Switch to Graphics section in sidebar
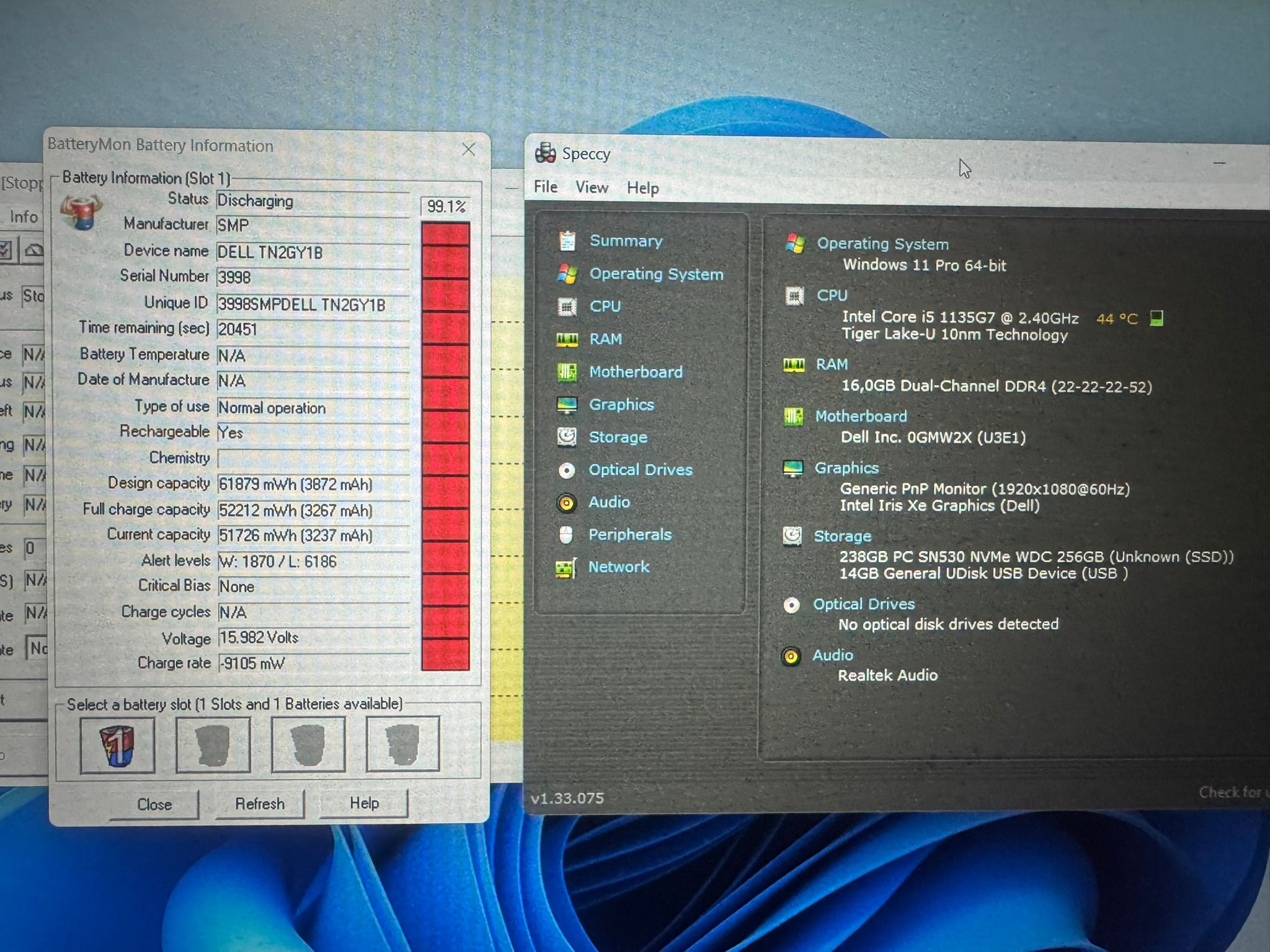Screen dimensions: 1270x952 (621, 405)
